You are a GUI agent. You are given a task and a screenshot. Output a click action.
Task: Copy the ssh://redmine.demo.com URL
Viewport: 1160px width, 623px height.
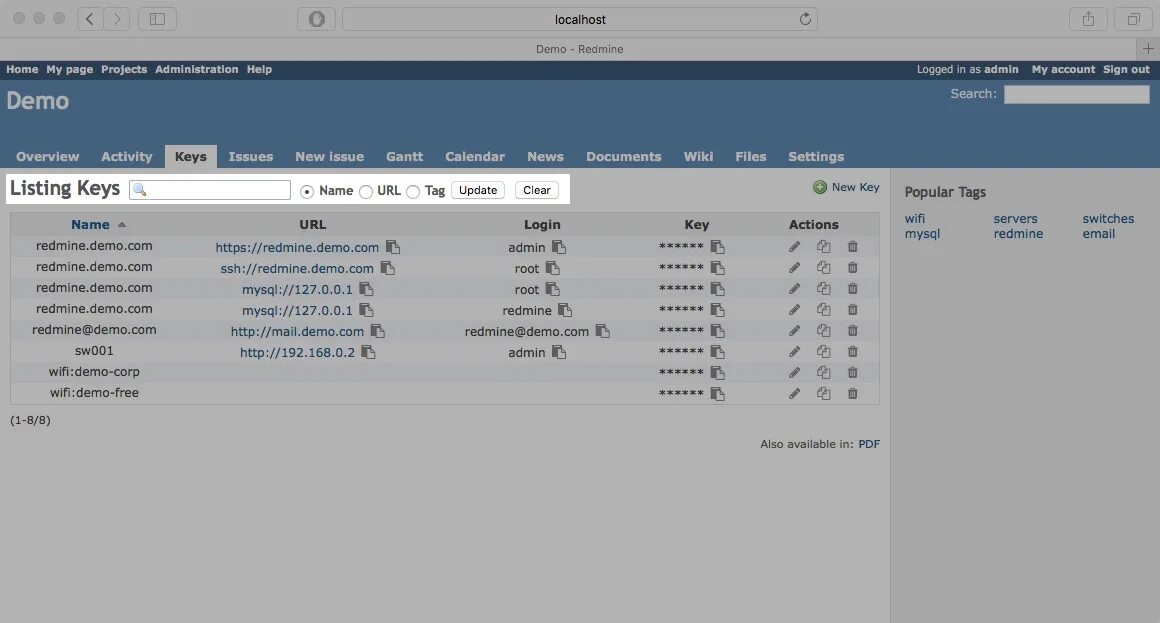pyautogui.click(x=388, y=267)
